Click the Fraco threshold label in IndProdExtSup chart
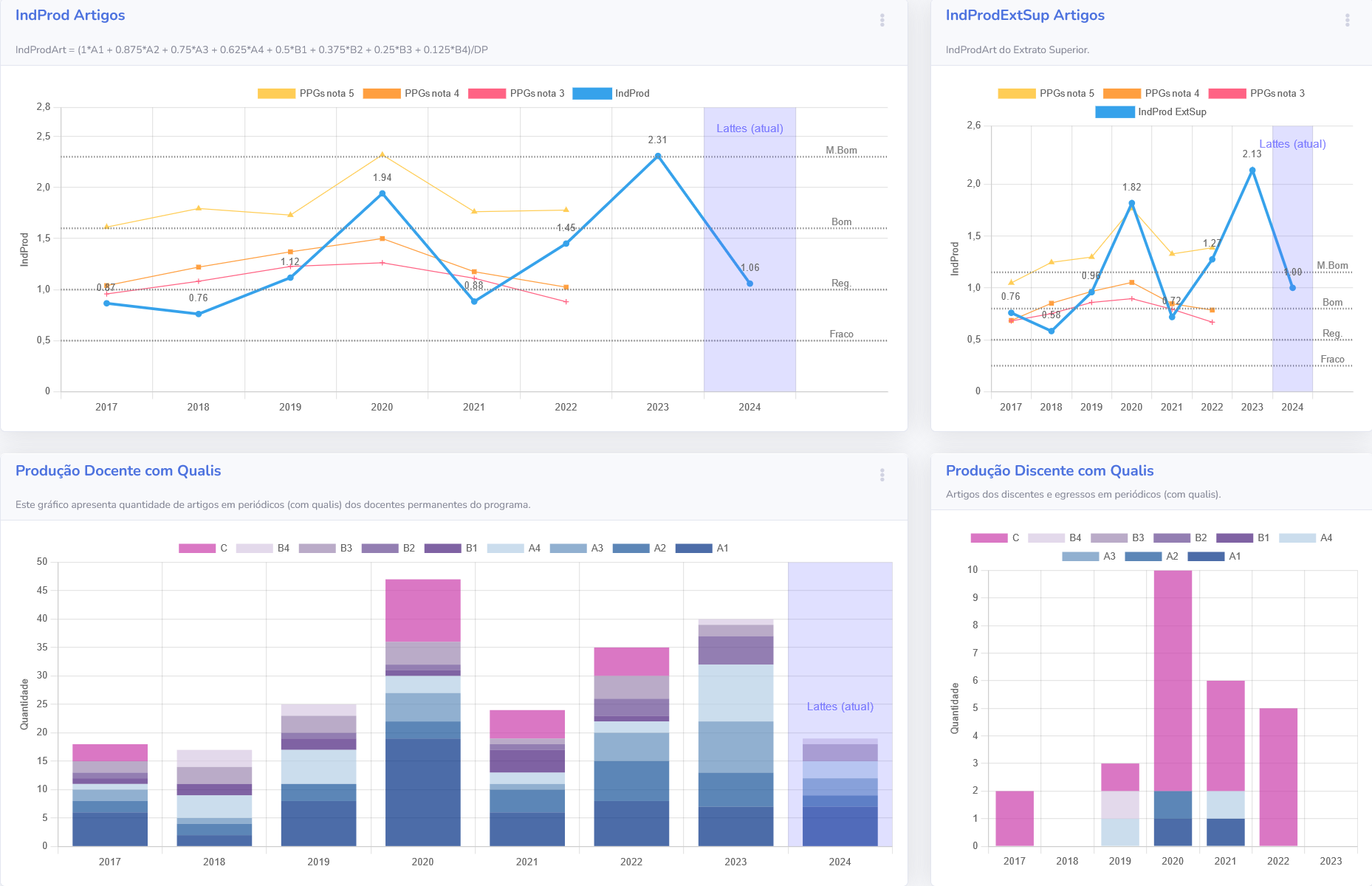This screenshot has width=1372, height=886. tap(1332, 360)
